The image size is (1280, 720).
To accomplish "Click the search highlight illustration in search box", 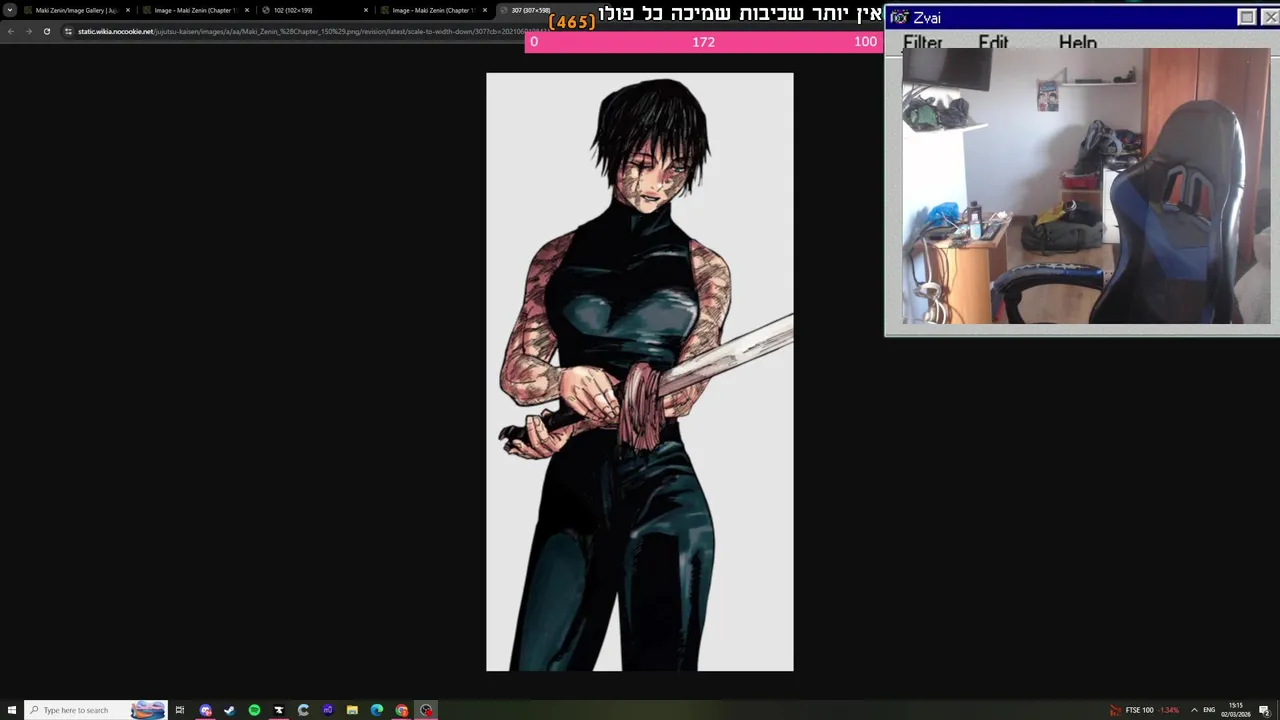I will point(148,710).
